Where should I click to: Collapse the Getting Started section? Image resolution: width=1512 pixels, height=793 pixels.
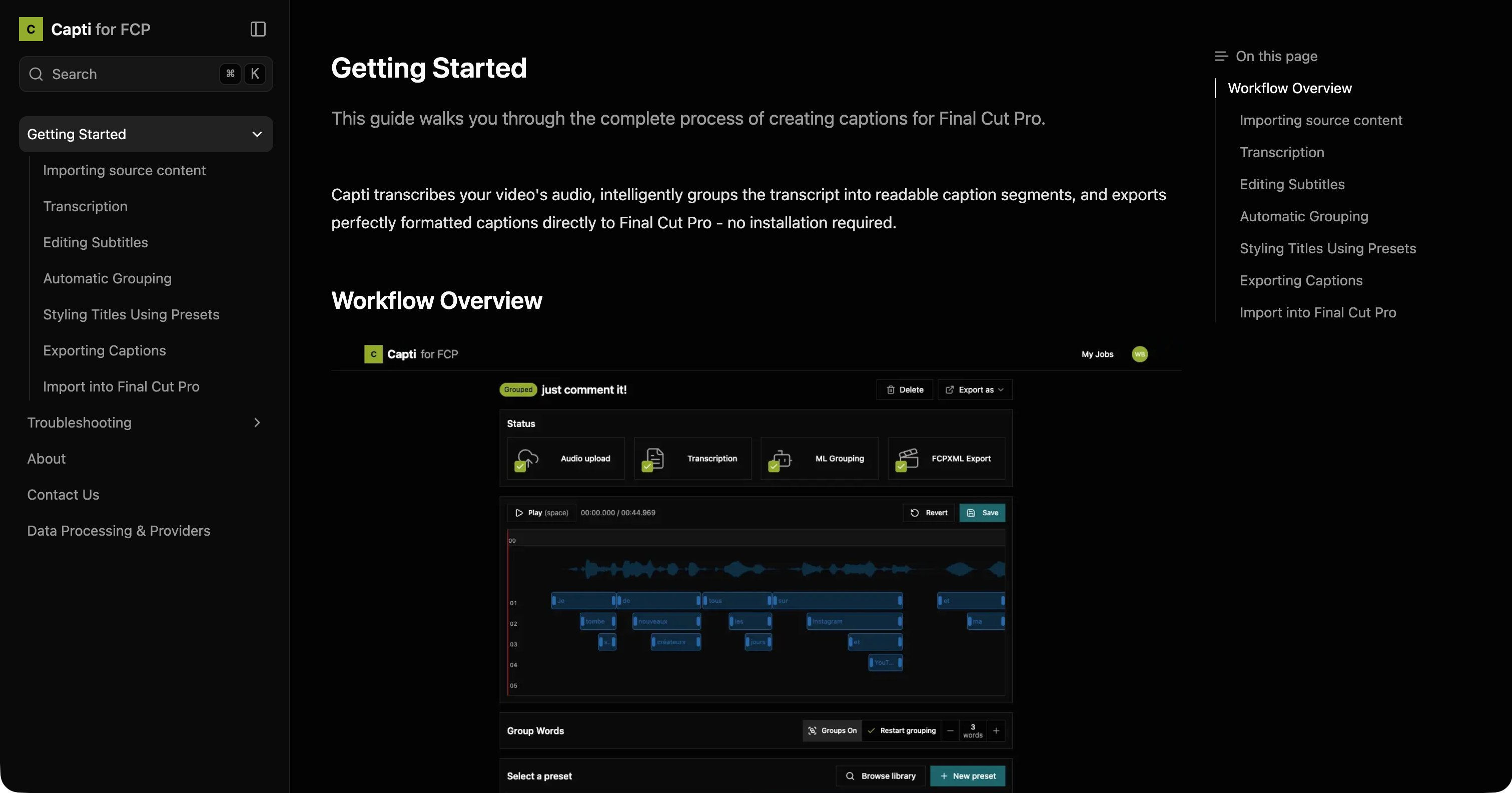tap(257, 134)
